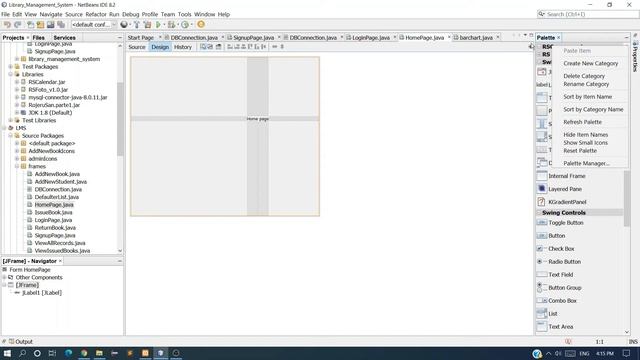
Task: Open the Output panel
Action: tap(20, 342)
